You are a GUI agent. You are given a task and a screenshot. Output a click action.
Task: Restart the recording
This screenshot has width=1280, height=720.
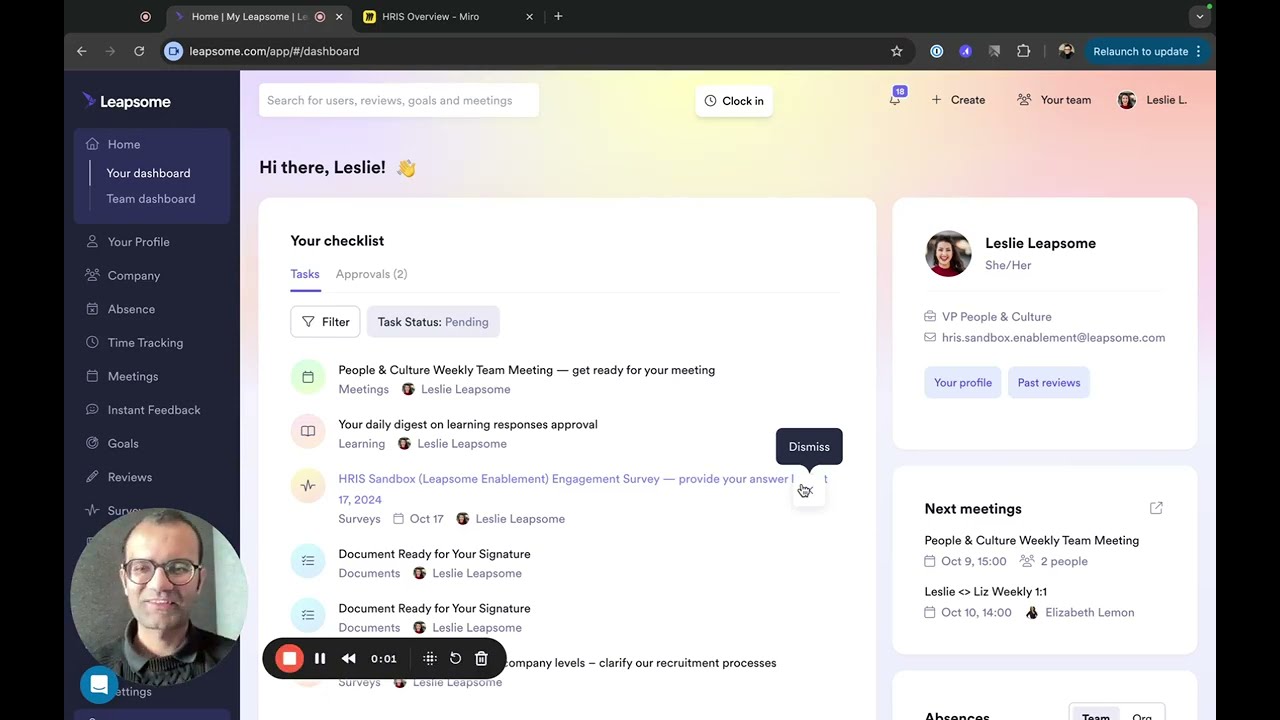tap(455, 658)
